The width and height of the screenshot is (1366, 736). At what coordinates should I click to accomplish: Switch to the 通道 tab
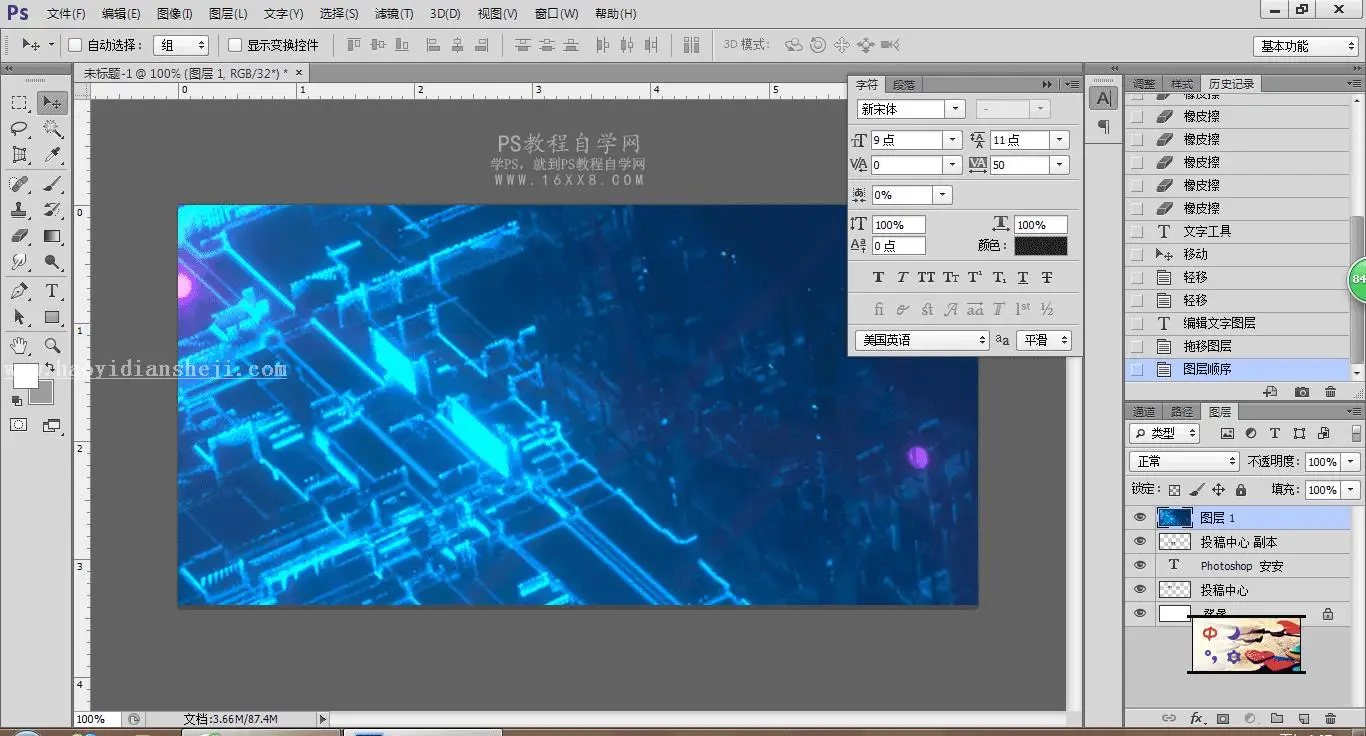tap(1144, 411)
